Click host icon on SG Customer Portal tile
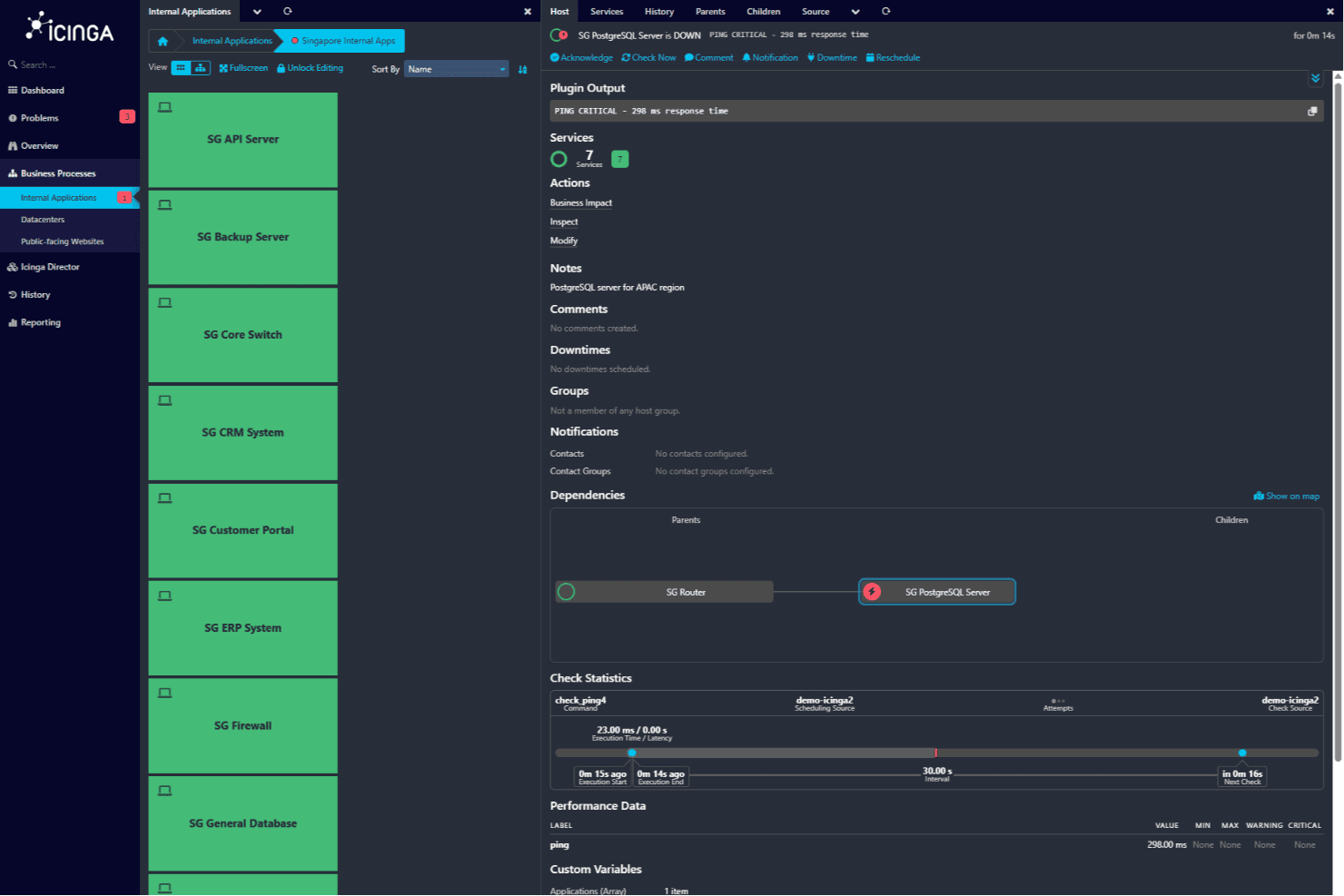 tap(164, 498)
